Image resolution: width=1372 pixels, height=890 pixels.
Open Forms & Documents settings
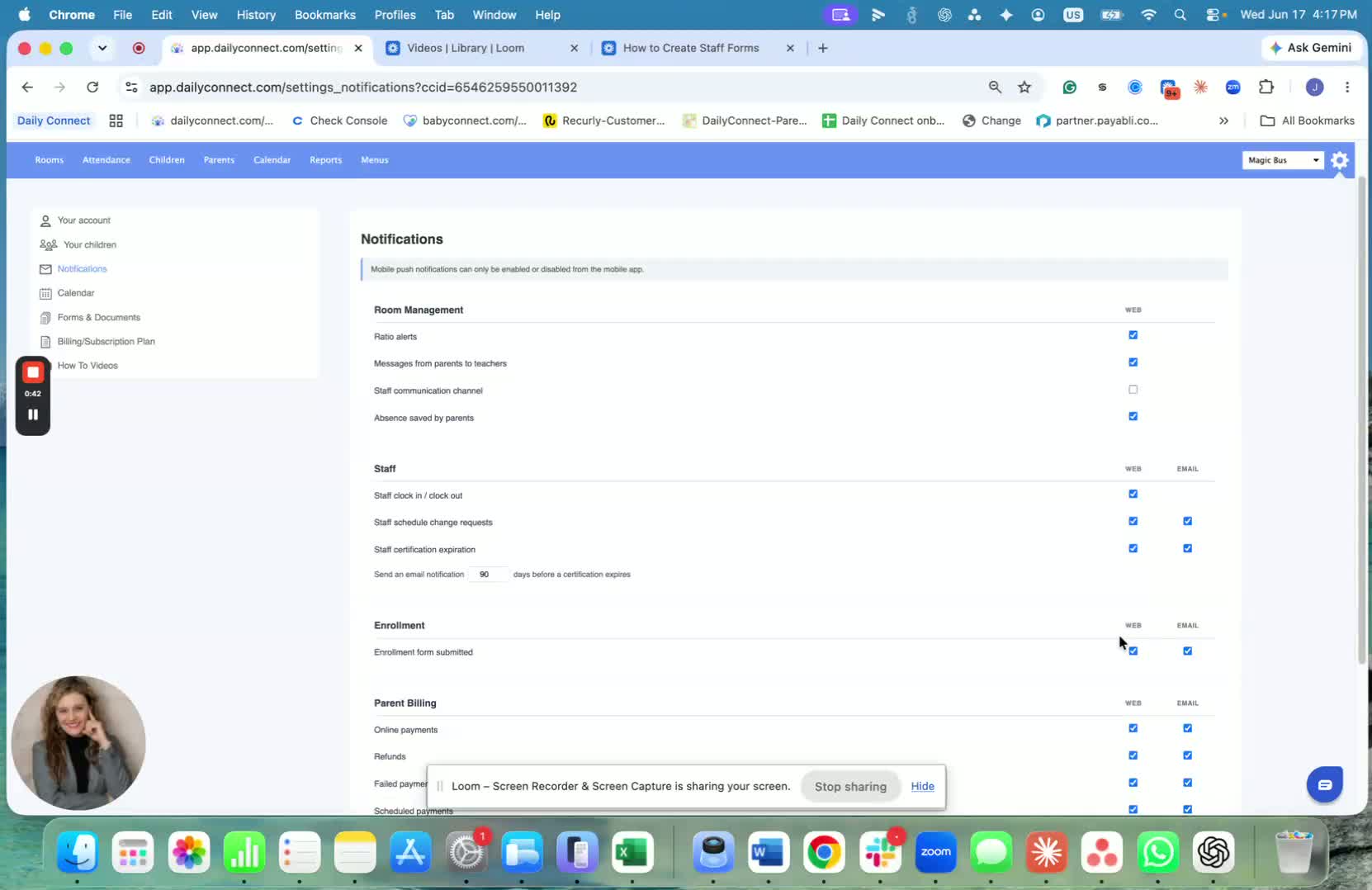click(x=98, y=317)
